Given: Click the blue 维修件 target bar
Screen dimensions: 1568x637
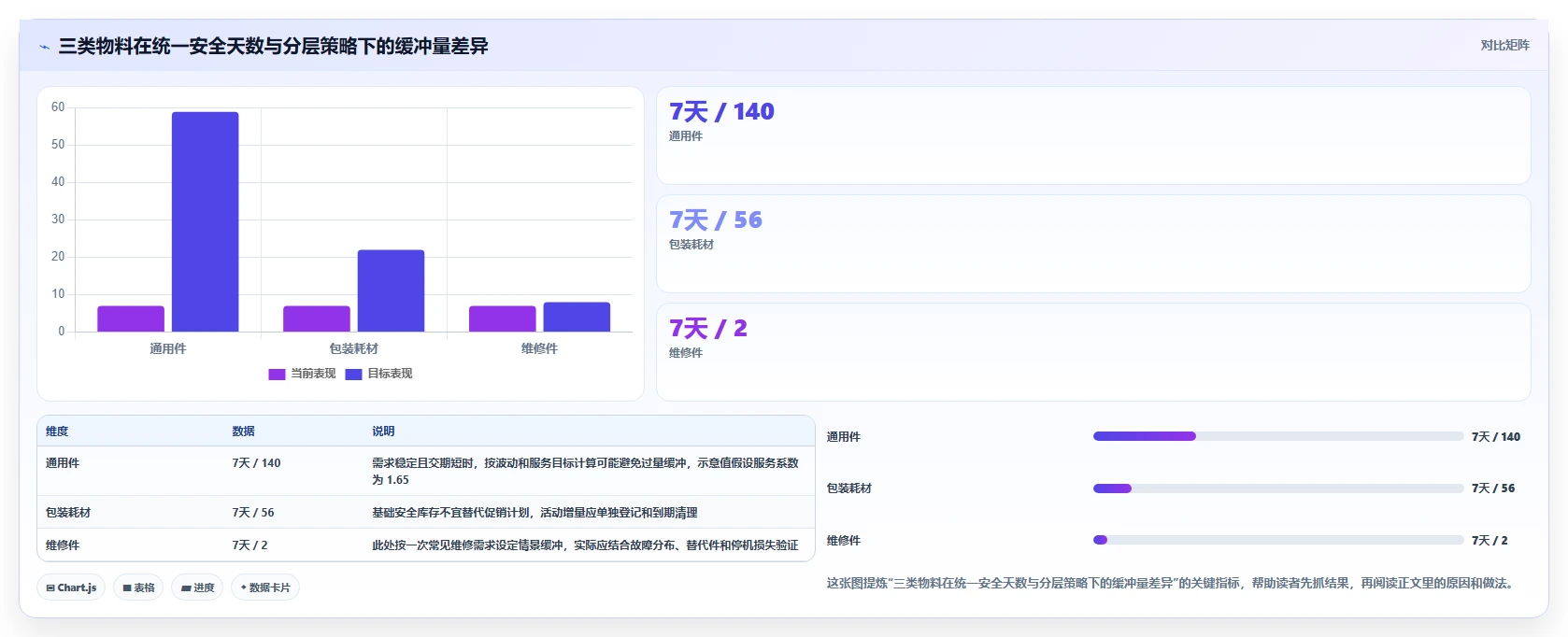Looking at the screenshot, I should [x=577, y=317].
